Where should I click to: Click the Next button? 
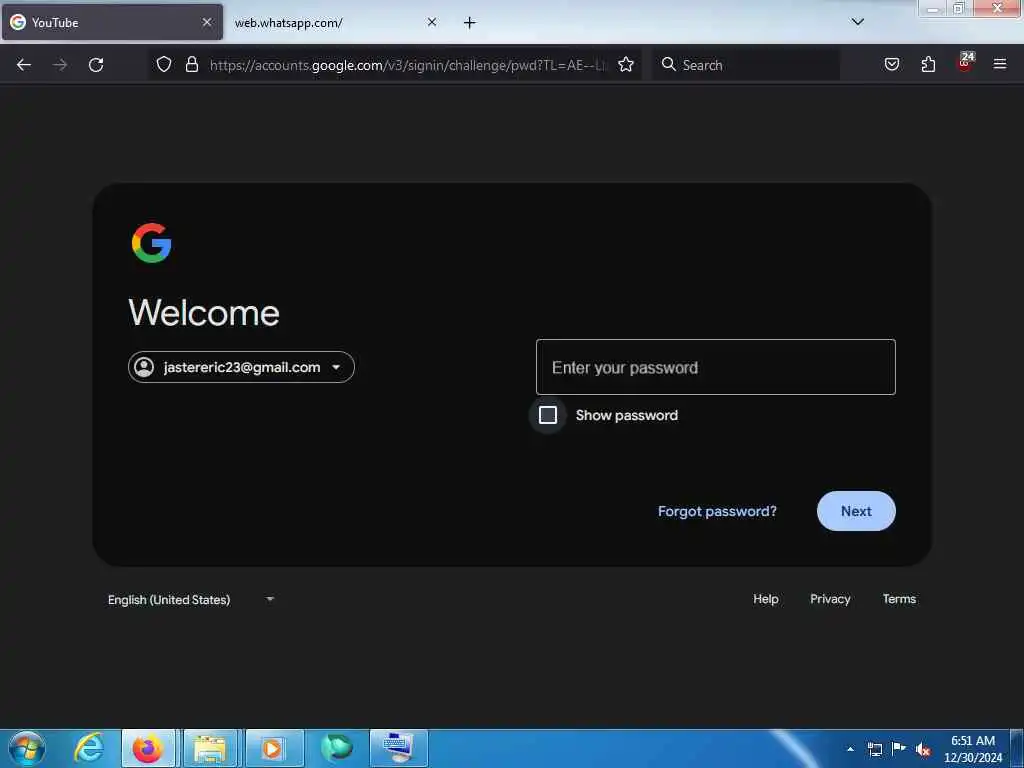(x=856, y=511)
